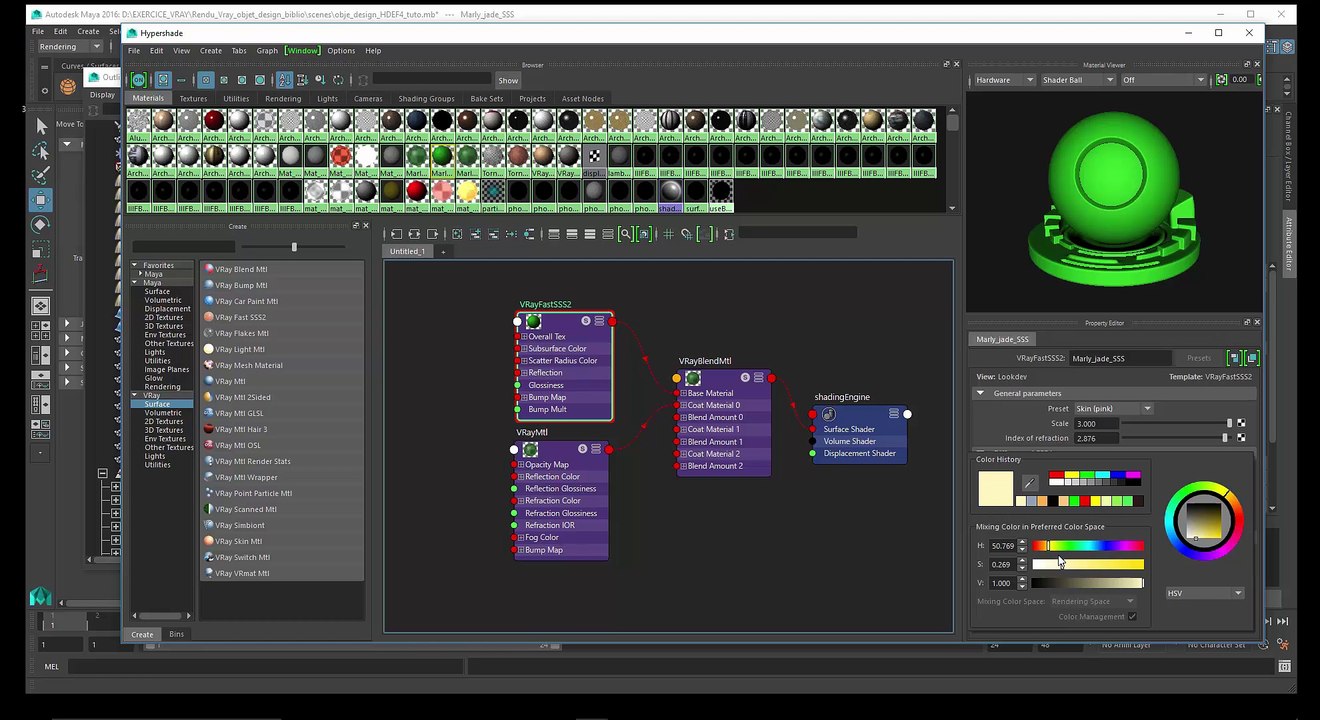
Task: Click the eyedropper in Color History
Action: click(1030, 483)
